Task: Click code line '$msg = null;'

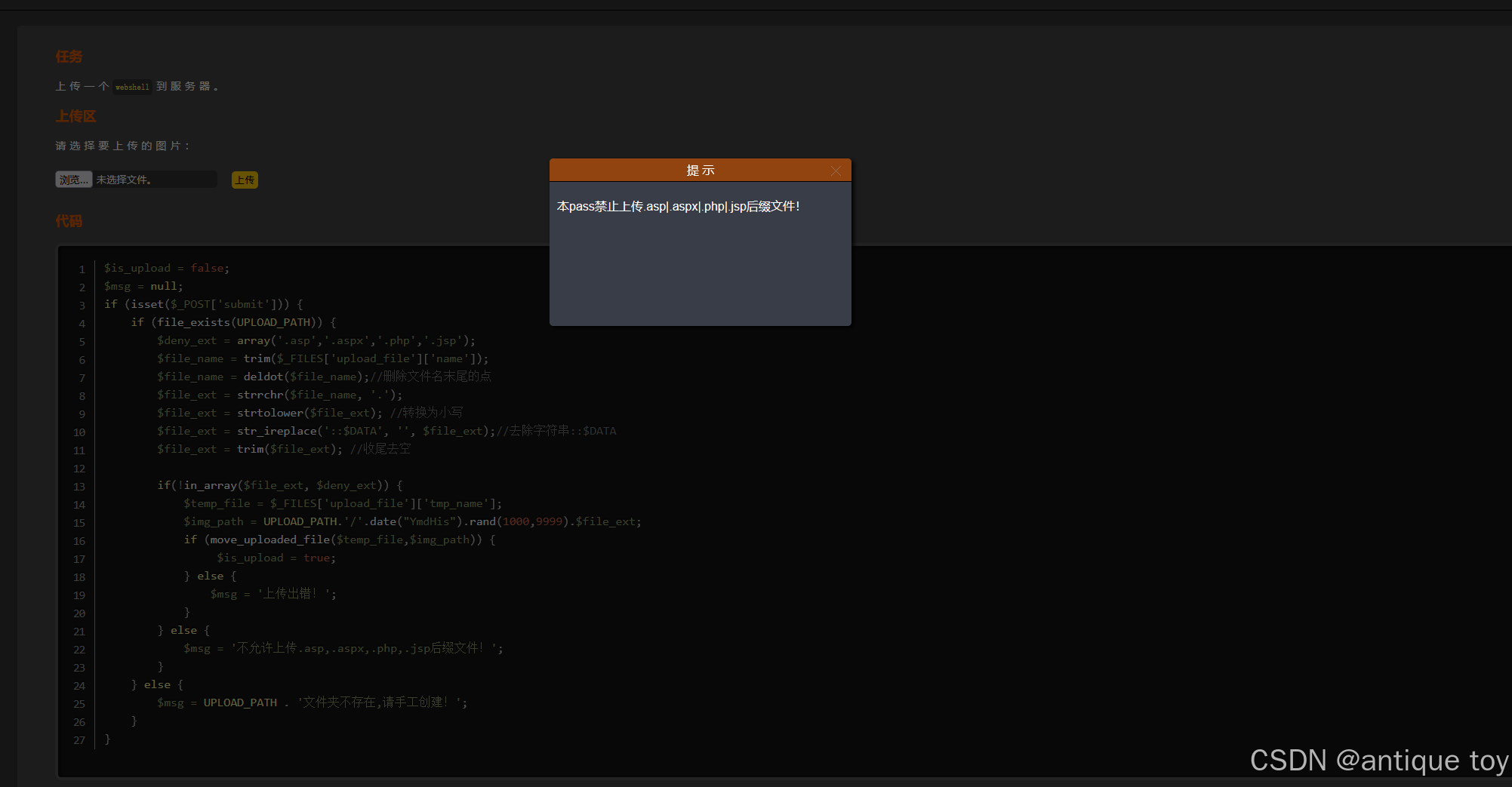Action: tap(143, 286)
